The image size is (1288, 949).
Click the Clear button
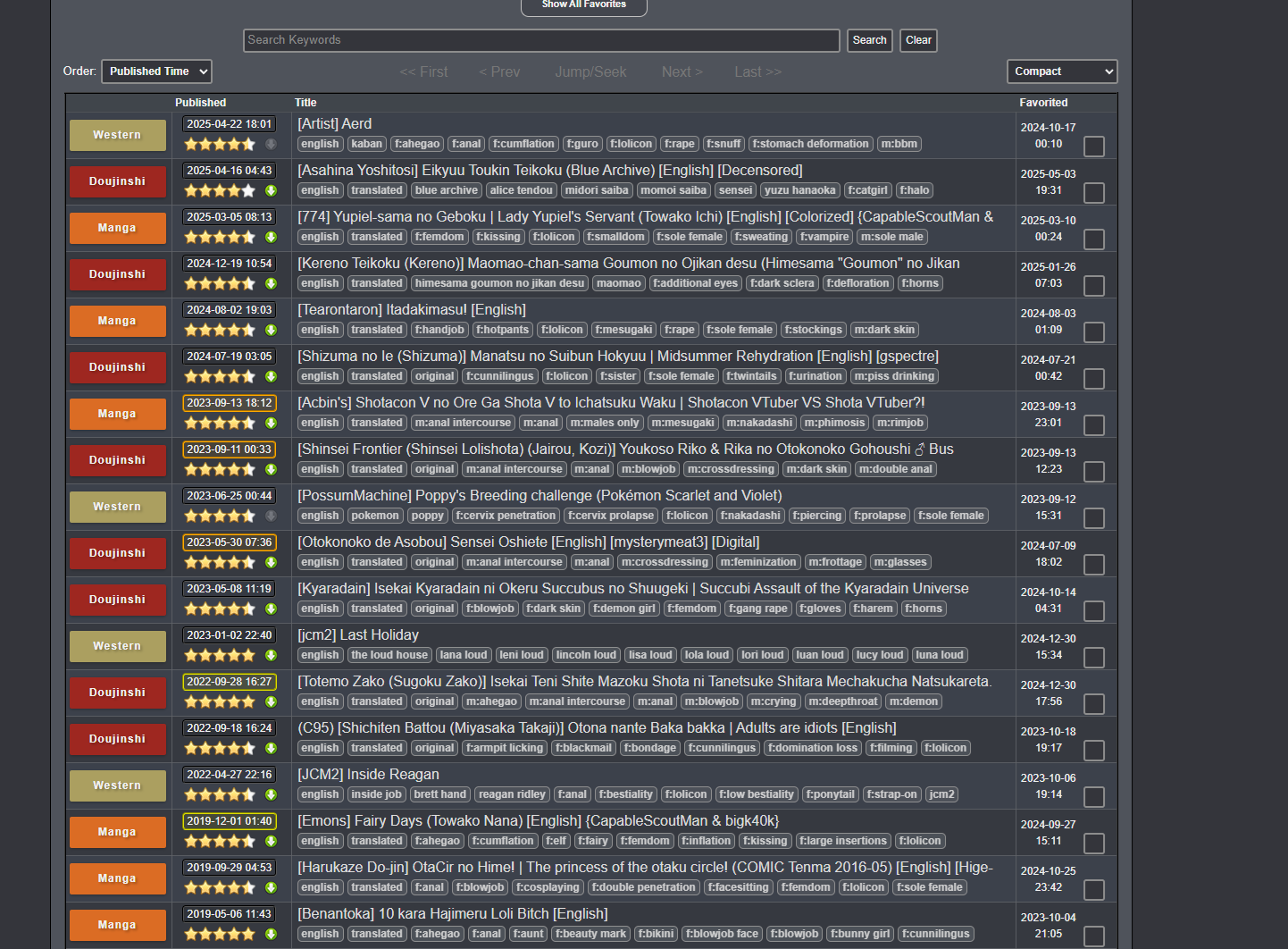(x=918, y=40)
